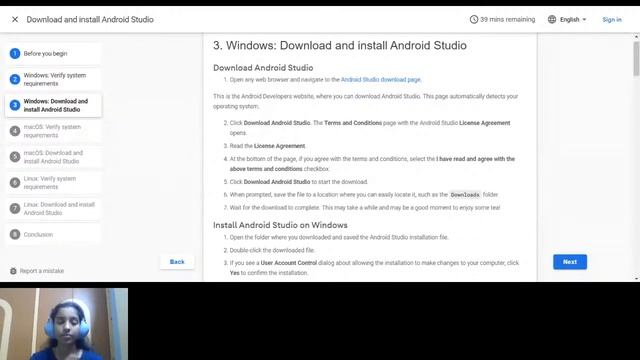
Task: Go to step 1 Before you begin
Action: [53, 53]
